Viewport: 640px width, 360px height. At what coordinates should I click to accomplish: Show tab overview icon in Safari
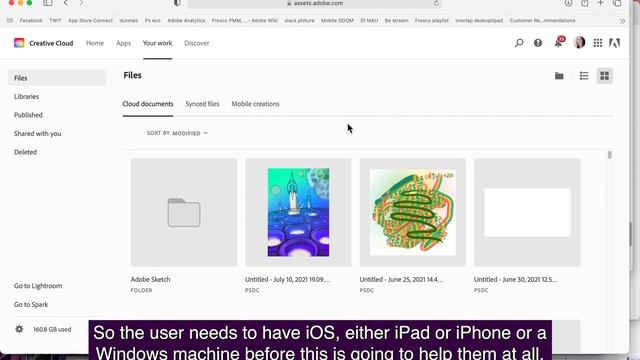pos(617,3)
